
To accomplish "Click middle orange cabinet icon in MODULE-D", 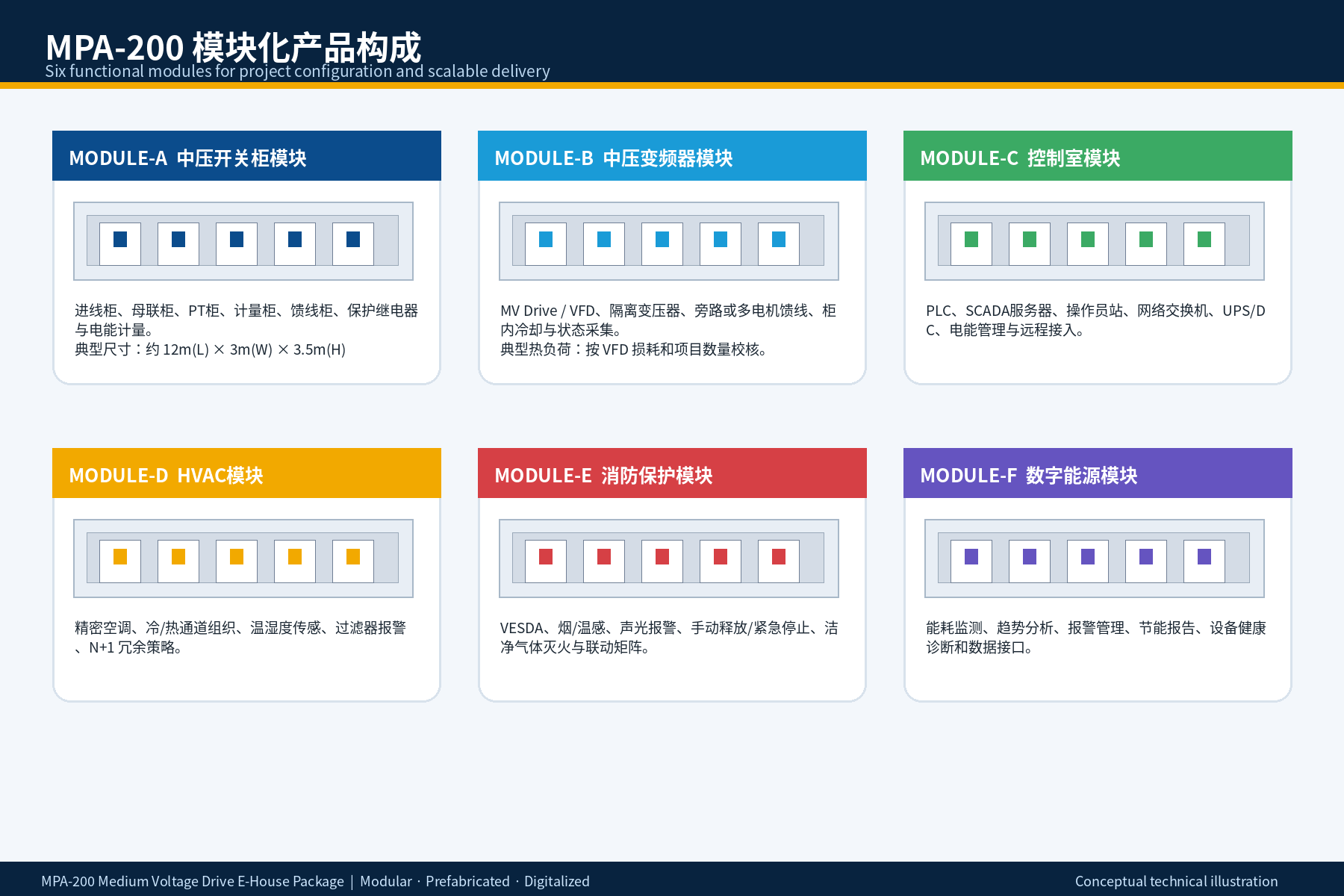I will click(x=237, y=561).
